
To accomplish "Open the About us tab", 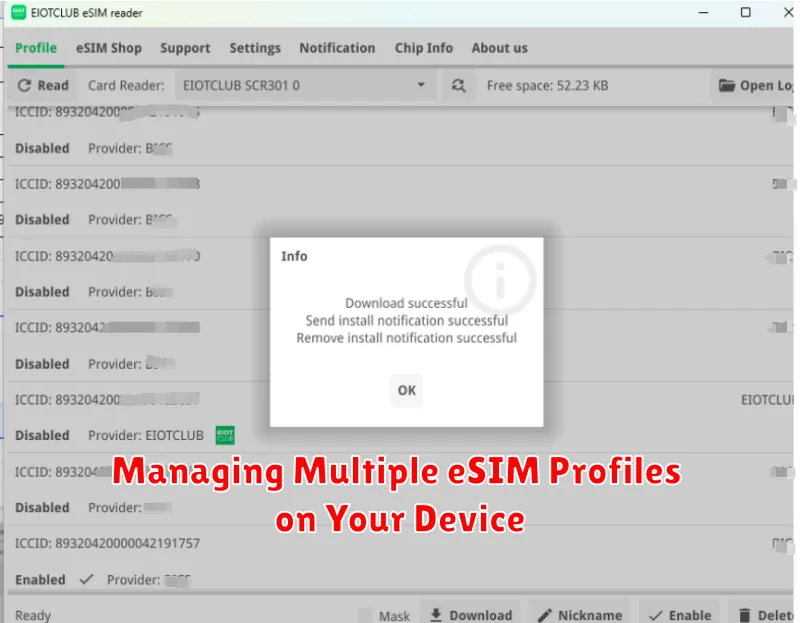I will coord(499,48).
